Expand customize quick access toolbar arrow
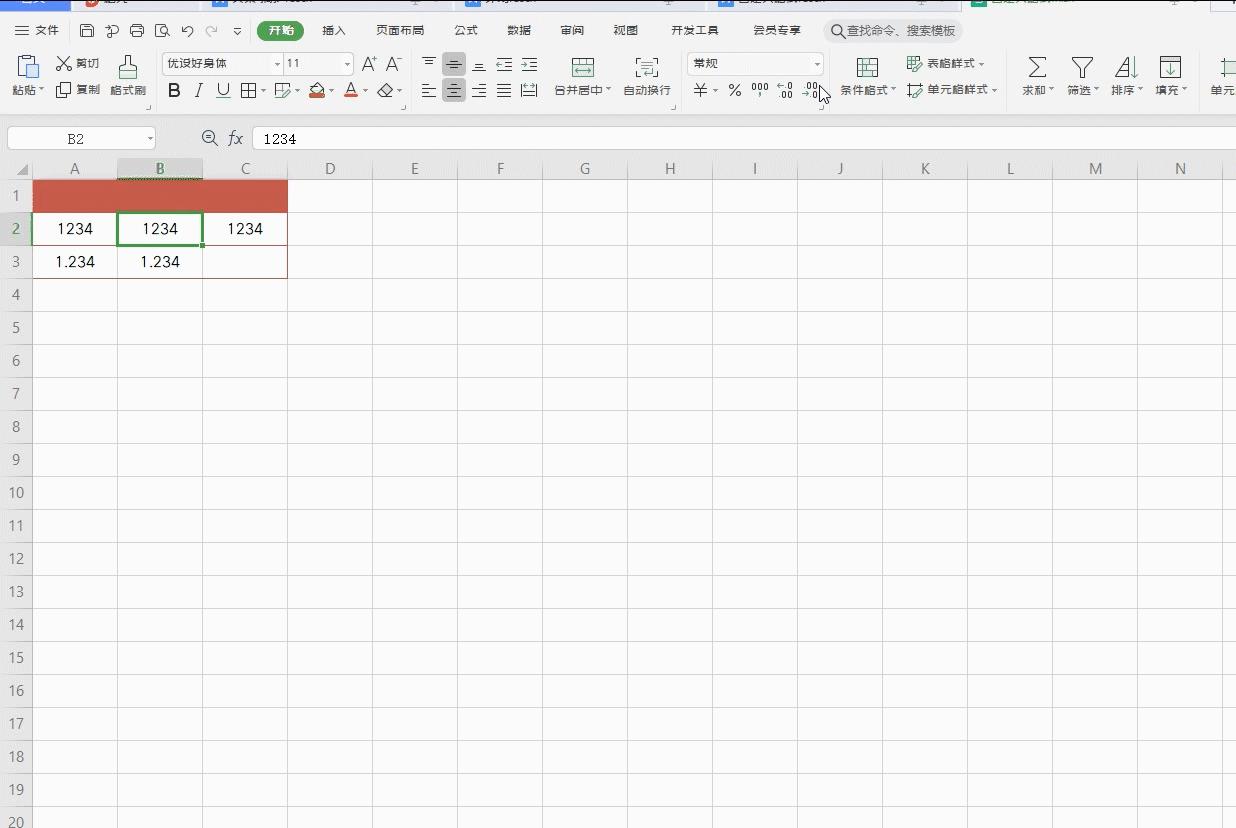This screenshot has width=1236, height=828. tap(237, 31)
